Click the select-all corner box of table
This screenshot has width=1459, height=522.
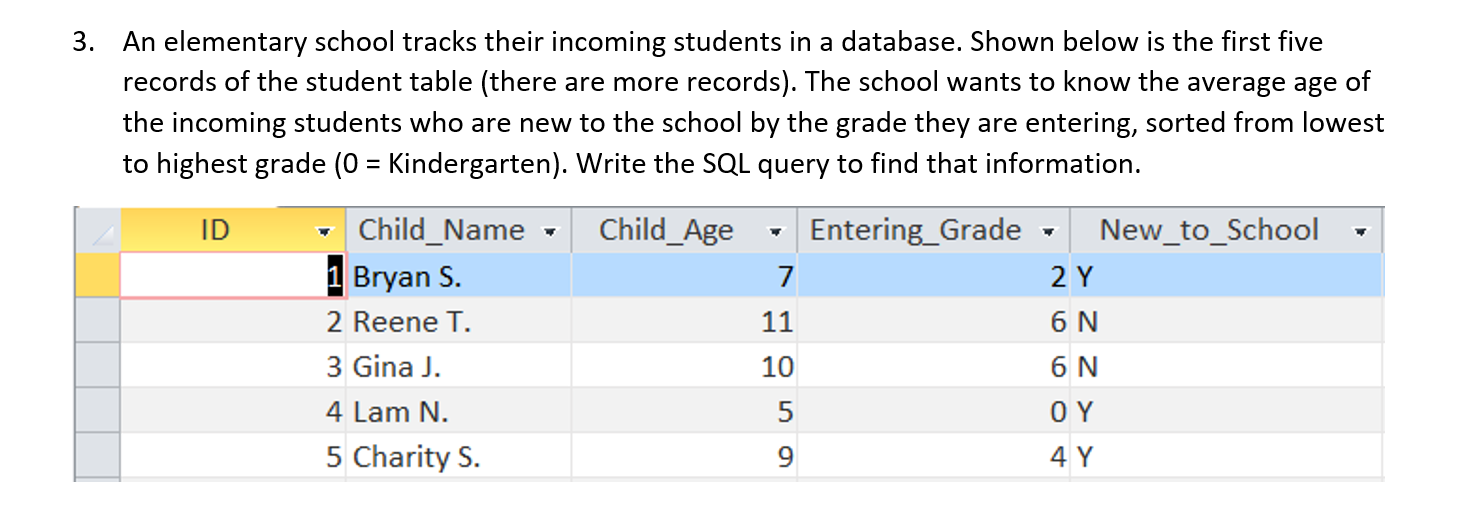(x=97, y=230)
